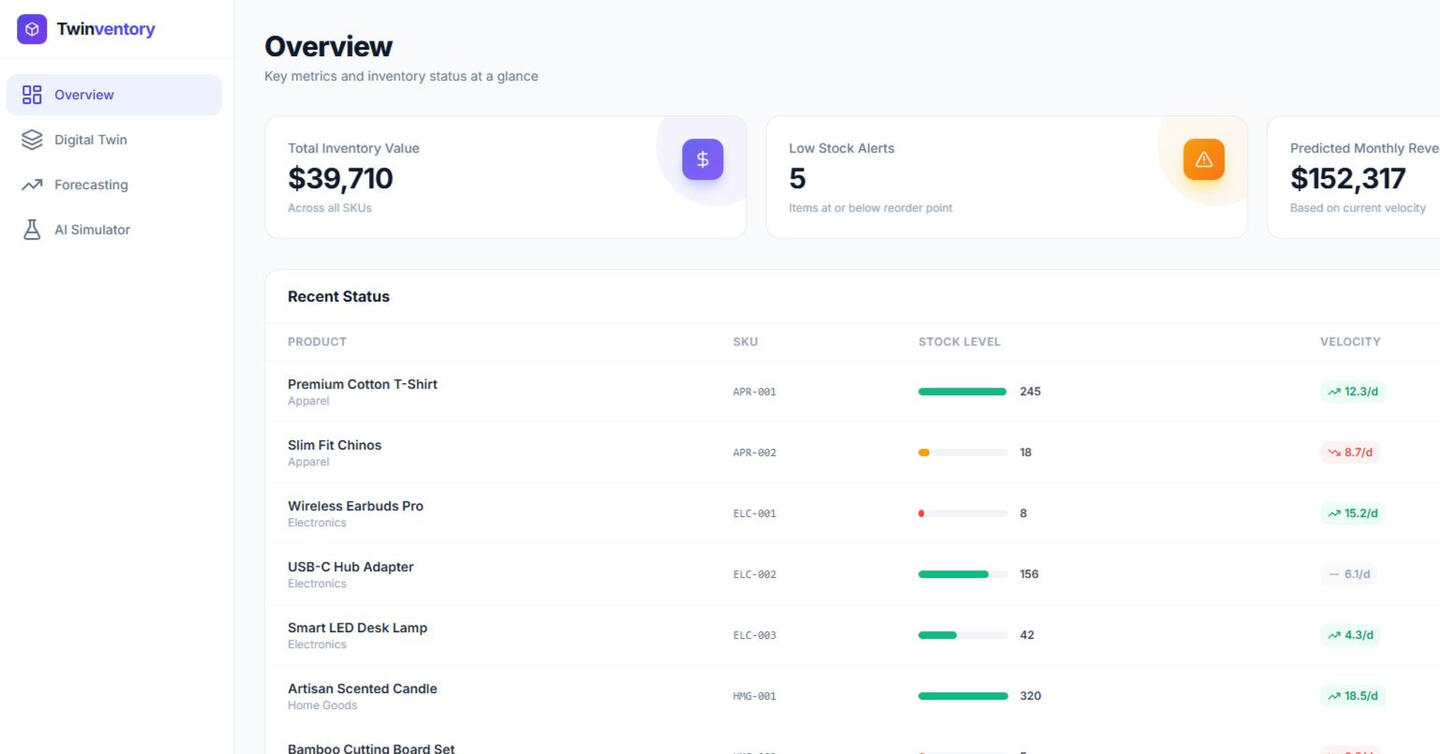This screenshot has width=1440, height=754.
Task: Click the Digital Twin layers icon
Action: tap(32, 140)
